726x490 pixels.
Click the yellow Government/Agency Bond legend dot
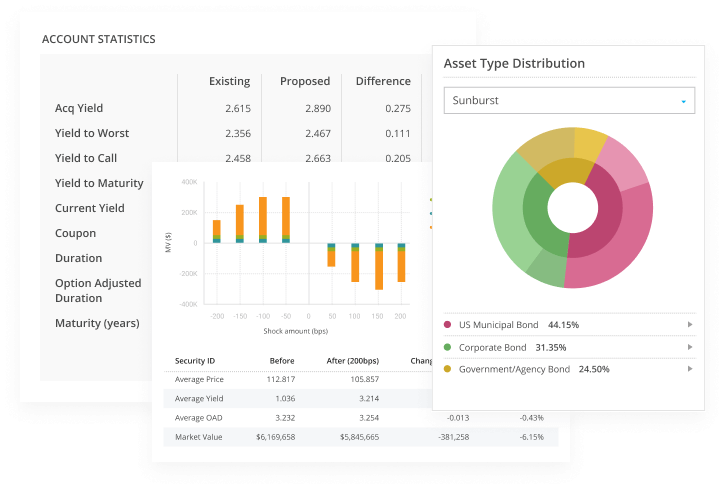click(447, 369)
